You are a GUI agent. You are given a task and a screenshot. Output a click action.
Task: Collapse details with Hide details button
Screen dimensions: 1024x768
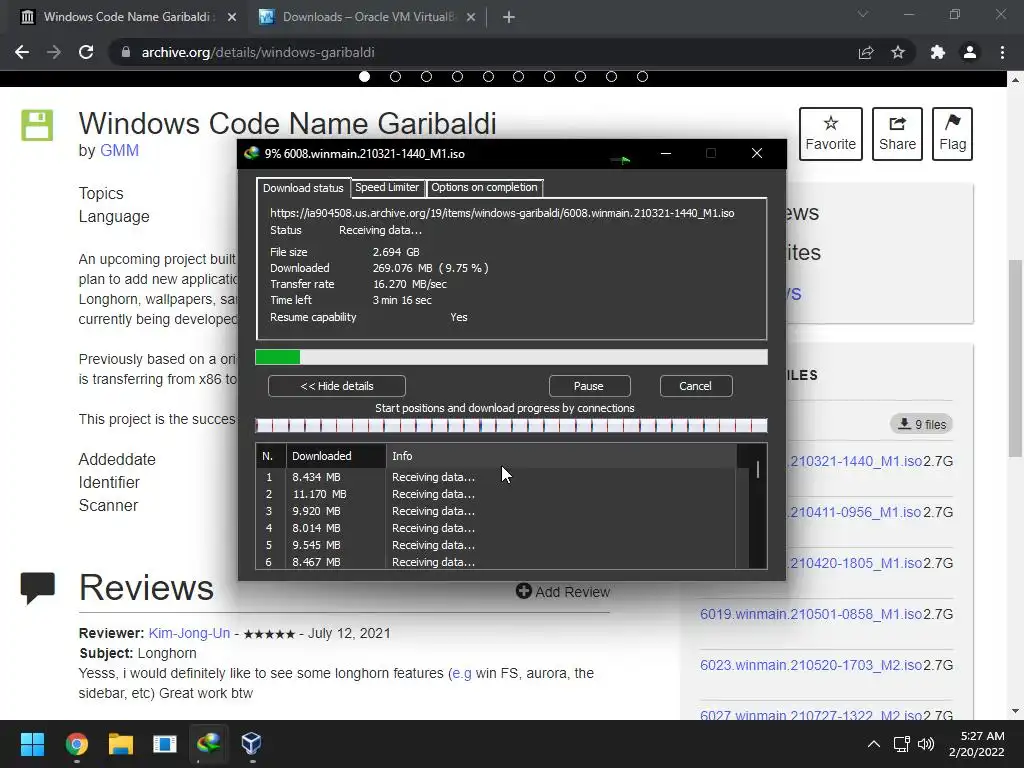tap(336, 386)
